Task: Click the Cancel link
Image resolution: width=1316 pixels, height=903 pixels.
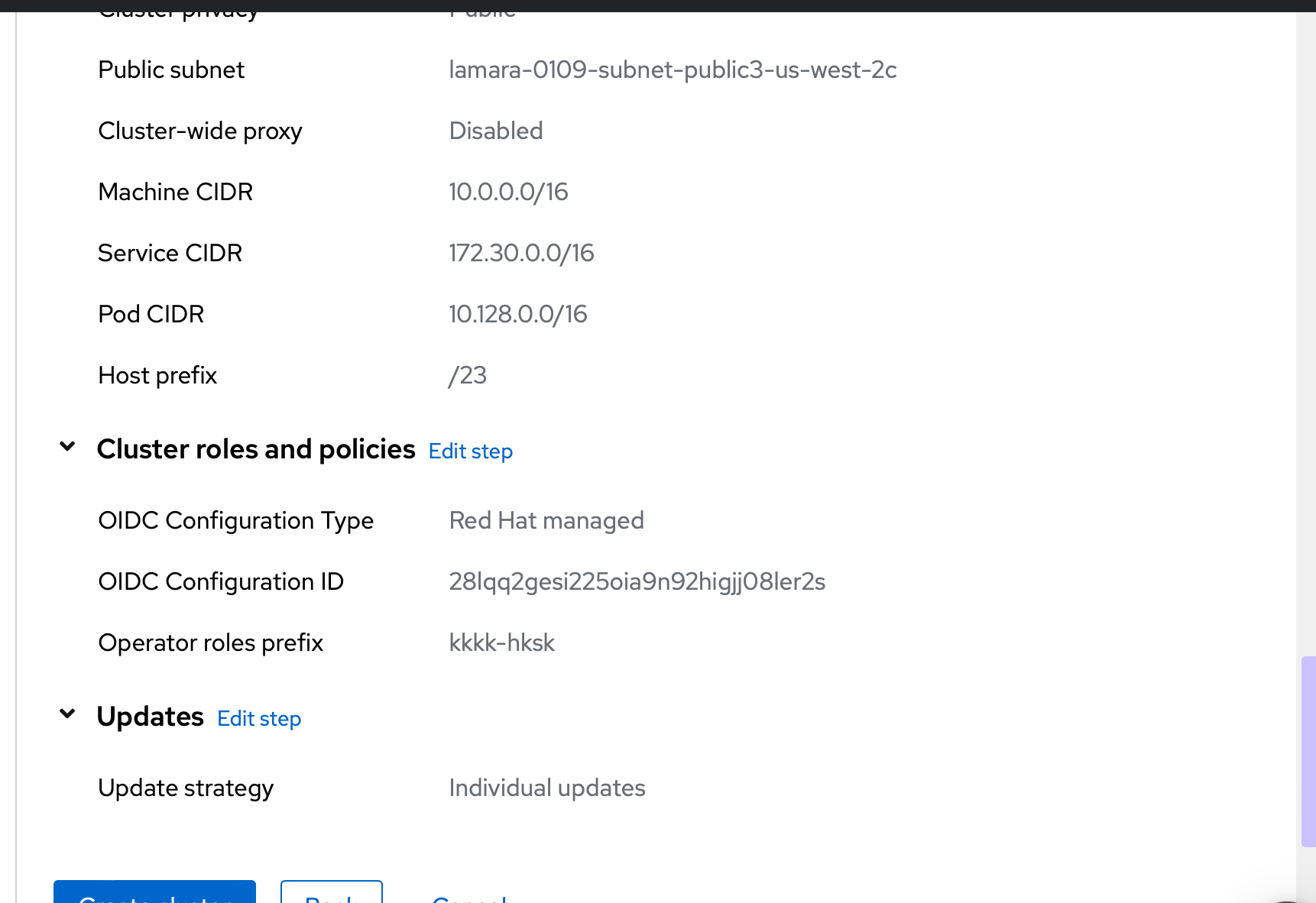Action: (x=469, y=897)
